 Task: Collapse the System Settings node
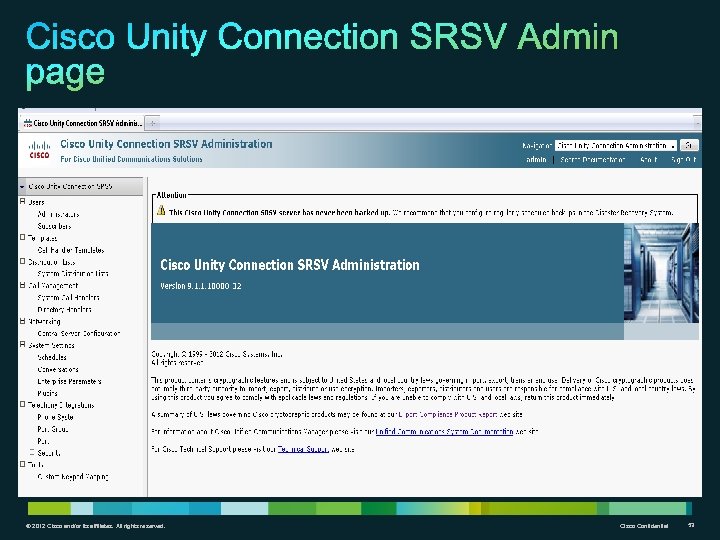pyautogui.click(x=22, y=344)
